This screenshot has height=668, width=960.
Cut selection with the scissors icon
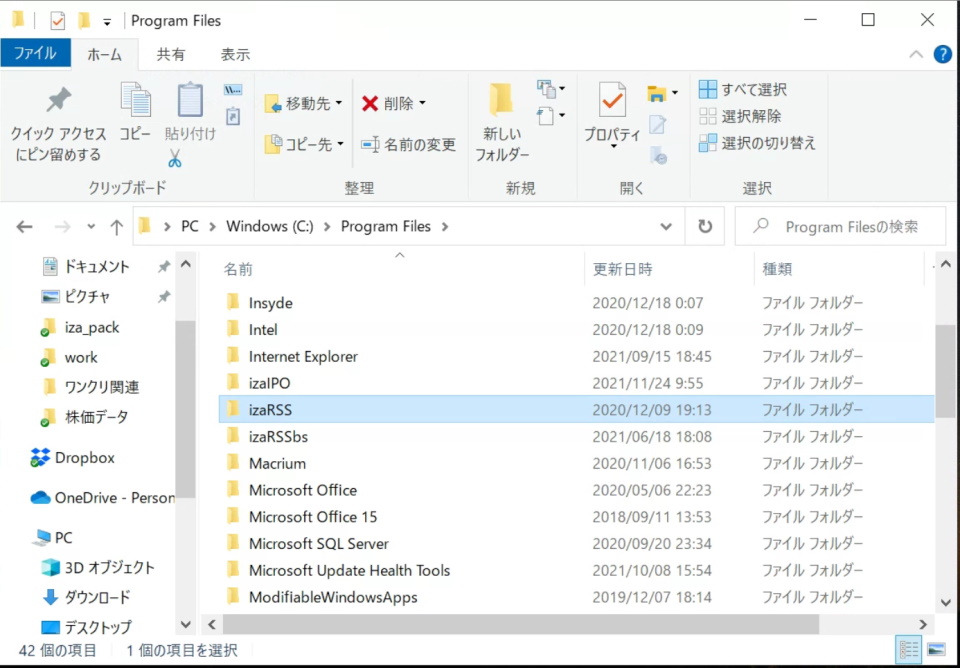coord(174,158)
